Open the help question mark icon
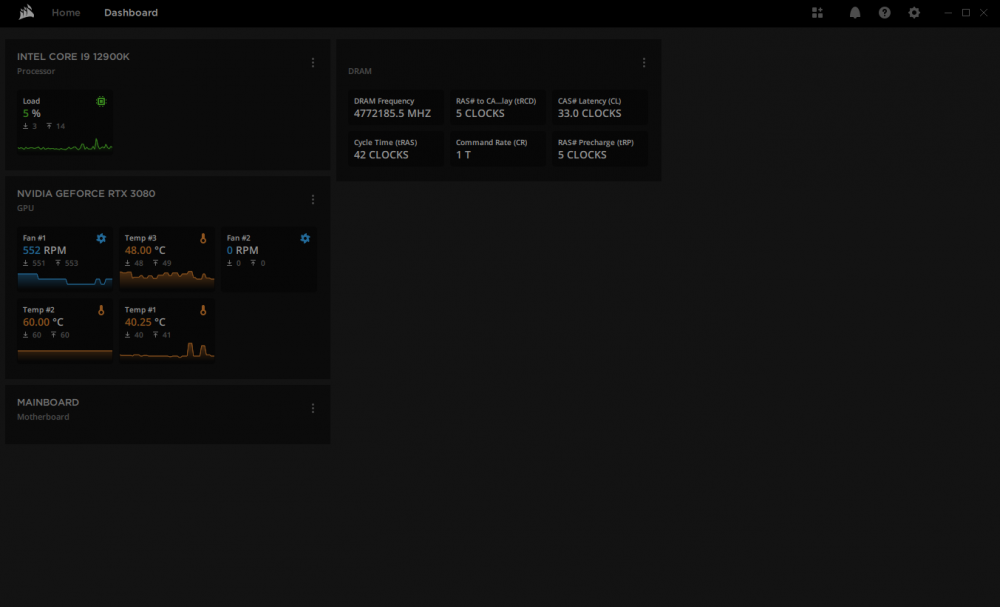Screen dimensions: 1000x607 pyautogui.click(x=884, y=13)
